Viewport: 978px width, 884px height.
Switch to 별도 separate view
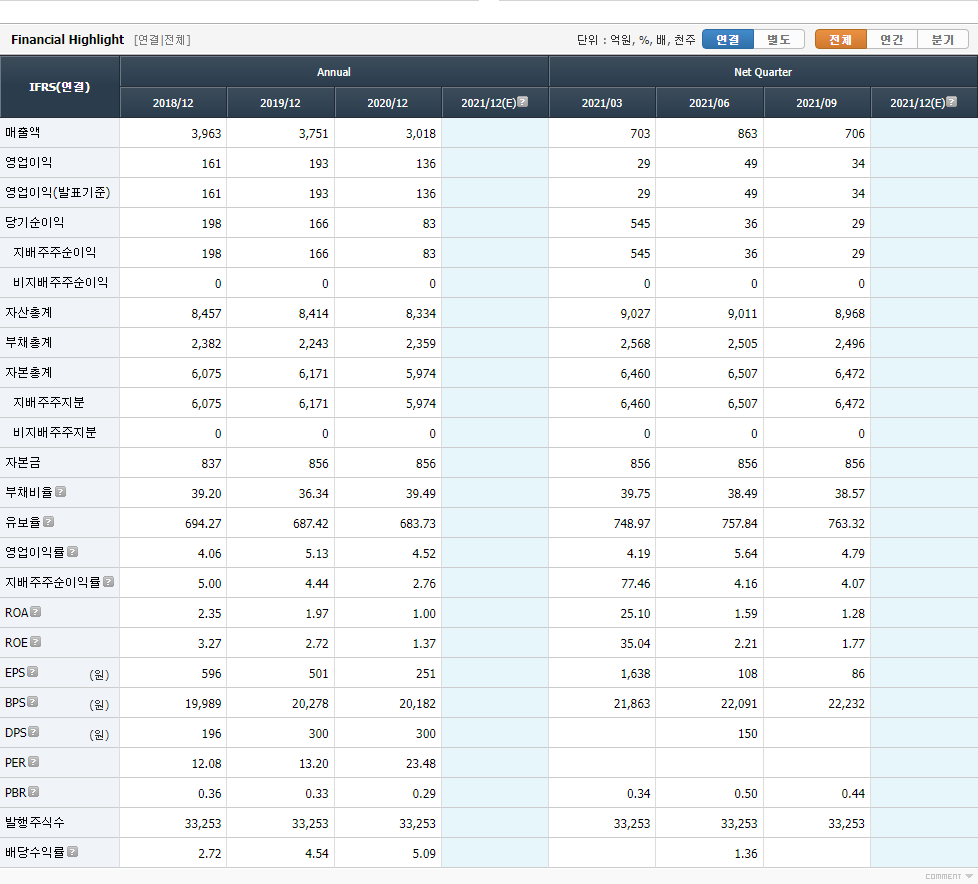point(779,39)
